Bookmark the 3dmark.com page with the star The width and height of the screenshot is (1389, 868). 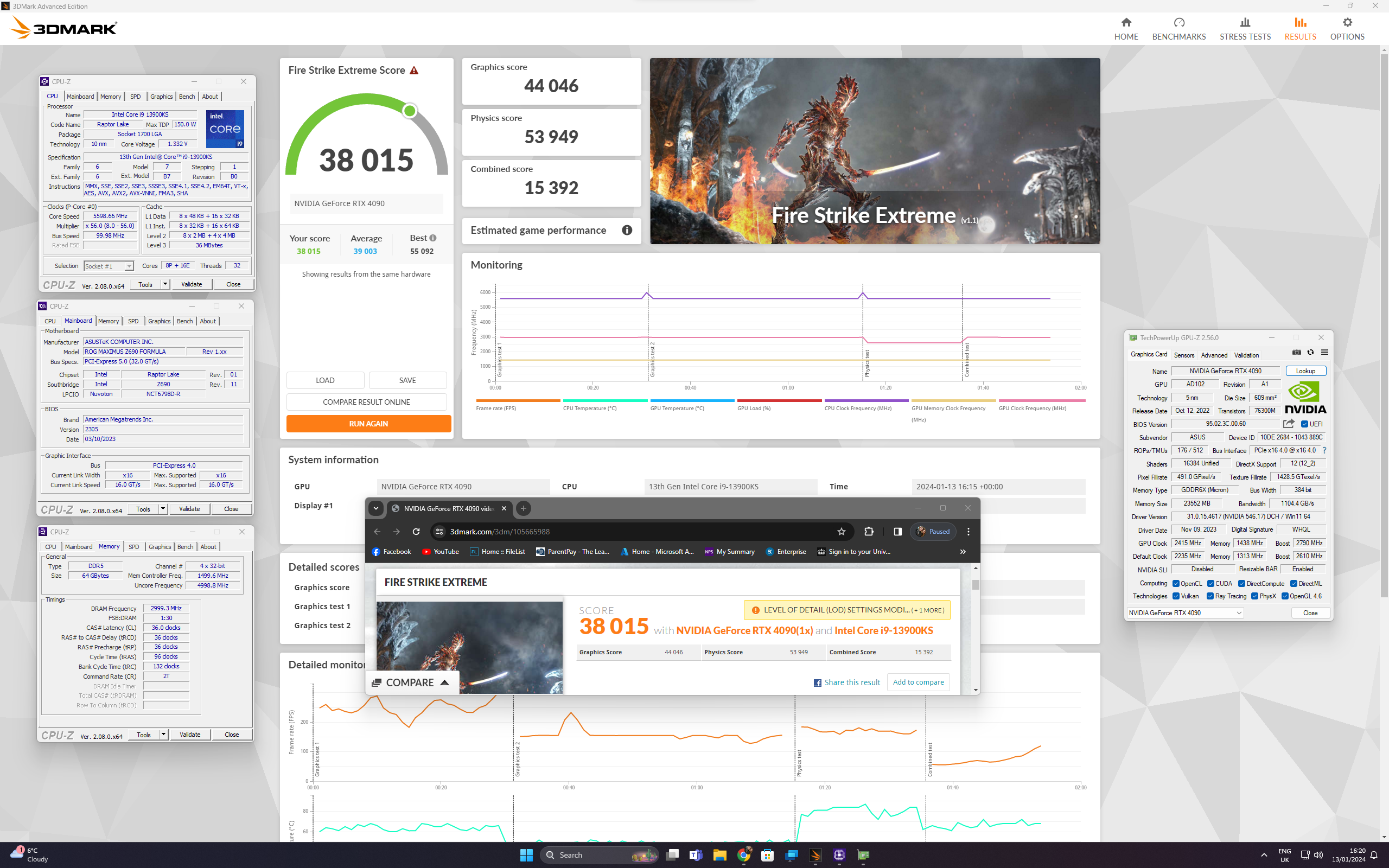841,532
